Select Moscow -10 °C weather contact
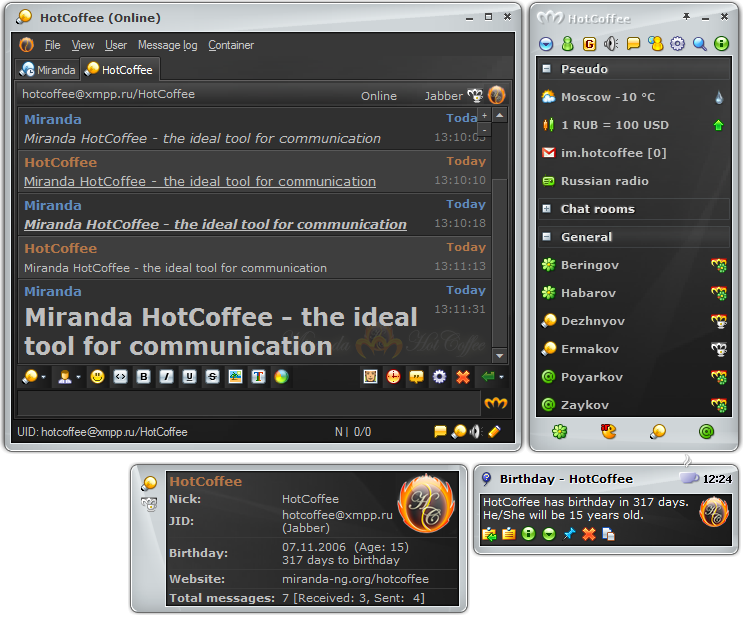Screen dimensions: 743x617 [x=634, y=97]
